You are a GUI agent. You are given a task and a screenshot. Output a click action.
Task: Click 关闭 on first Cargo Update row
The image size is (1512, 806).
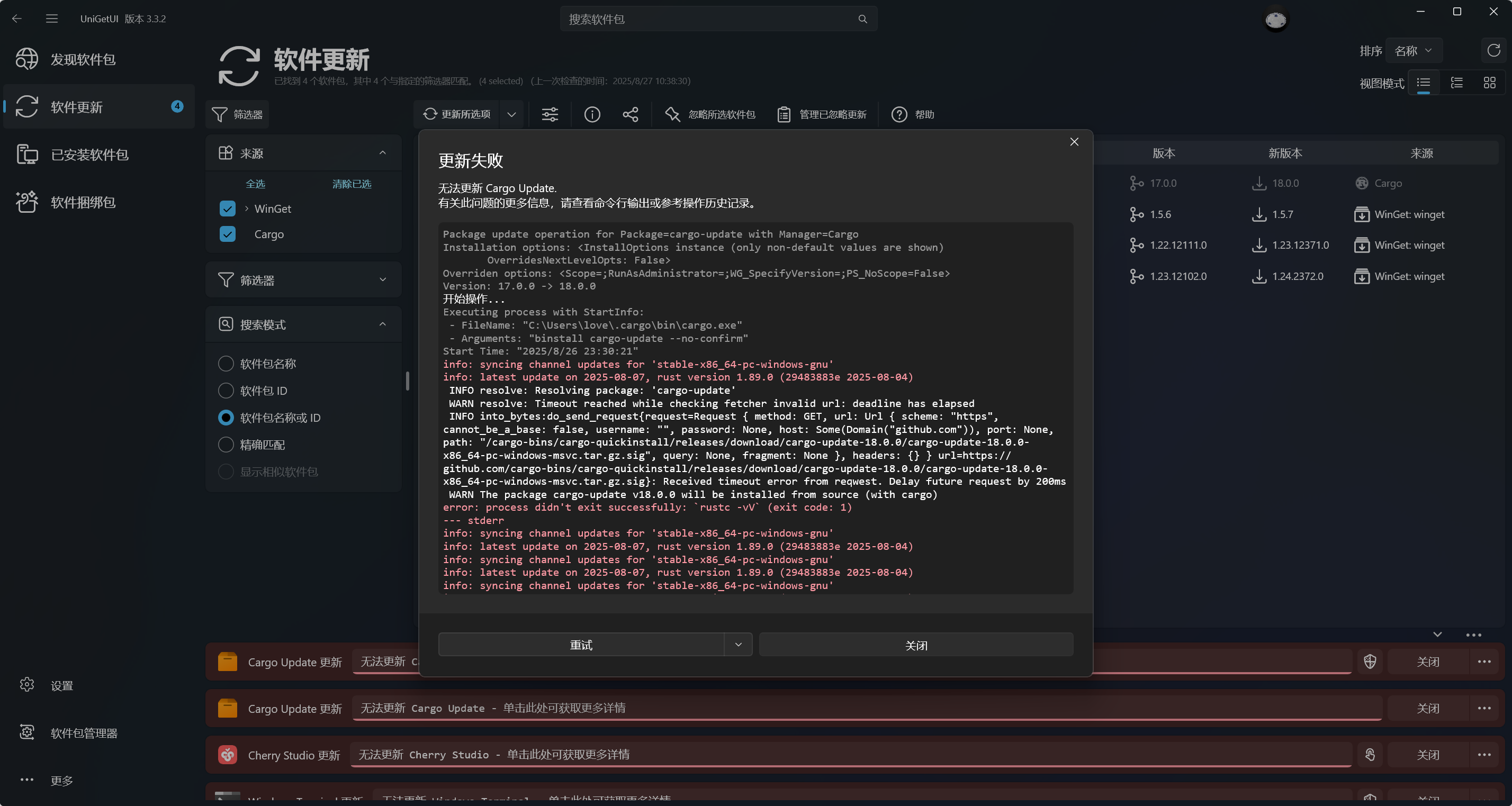click(x=1427, y=662)
